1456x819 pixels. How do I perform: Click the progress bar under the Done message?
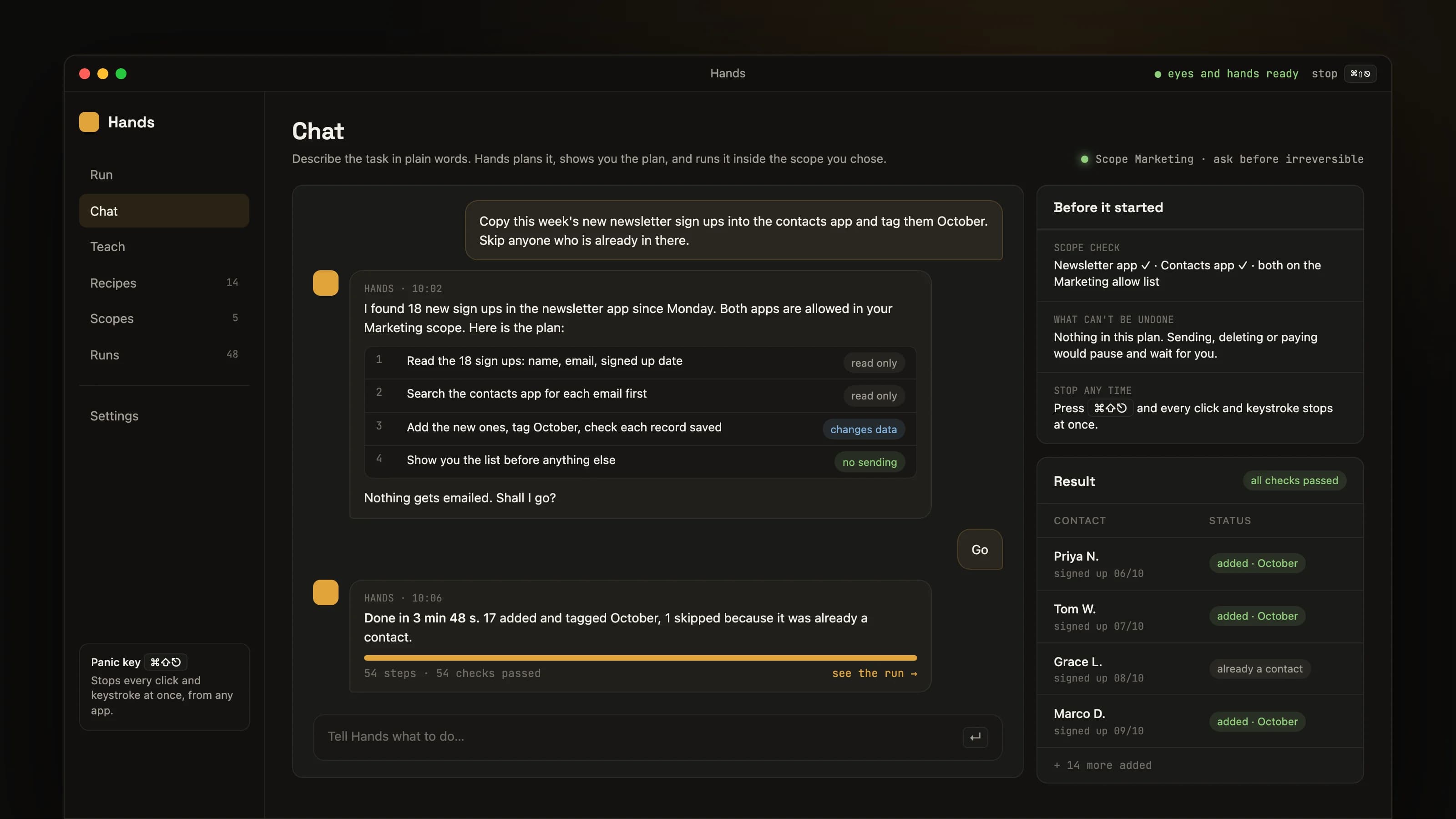640,658
